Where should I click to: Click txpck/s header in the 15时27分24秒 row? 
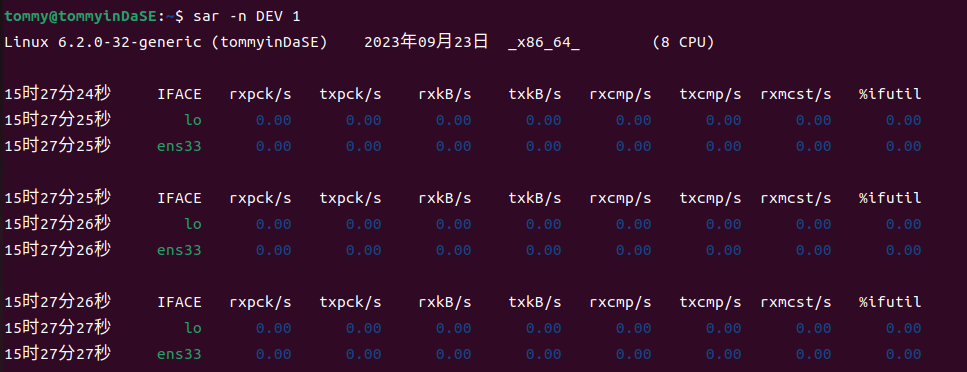pyautogui.click(x=350, y=94)
